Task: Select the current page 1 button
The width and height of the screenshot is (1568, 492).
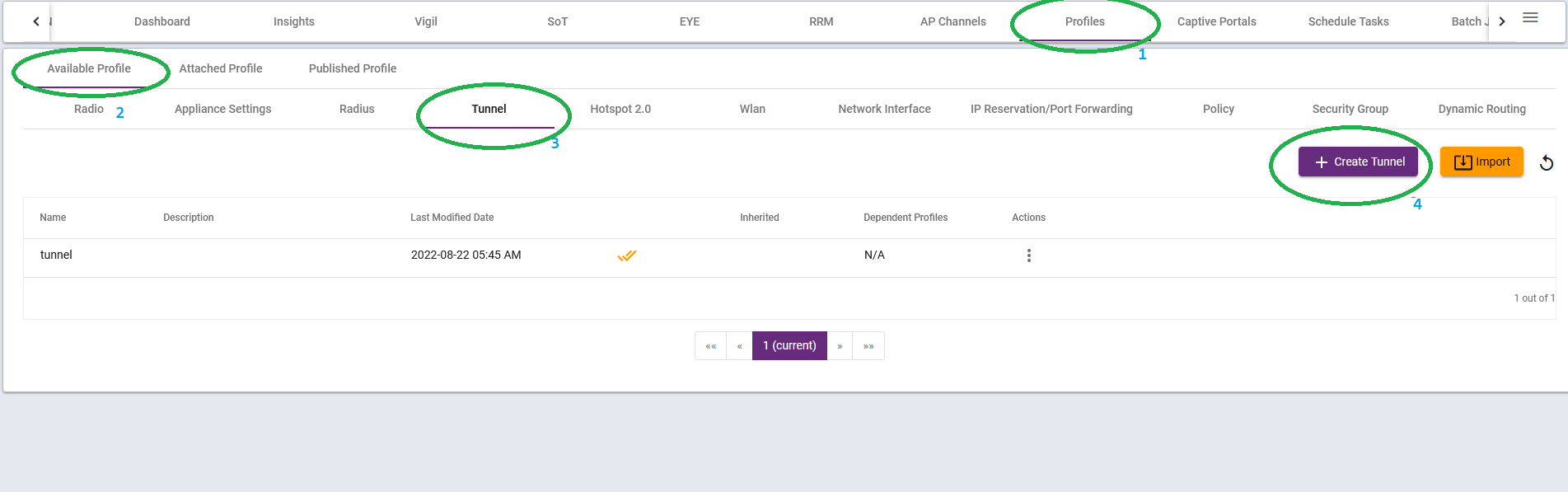Action: 789,346
